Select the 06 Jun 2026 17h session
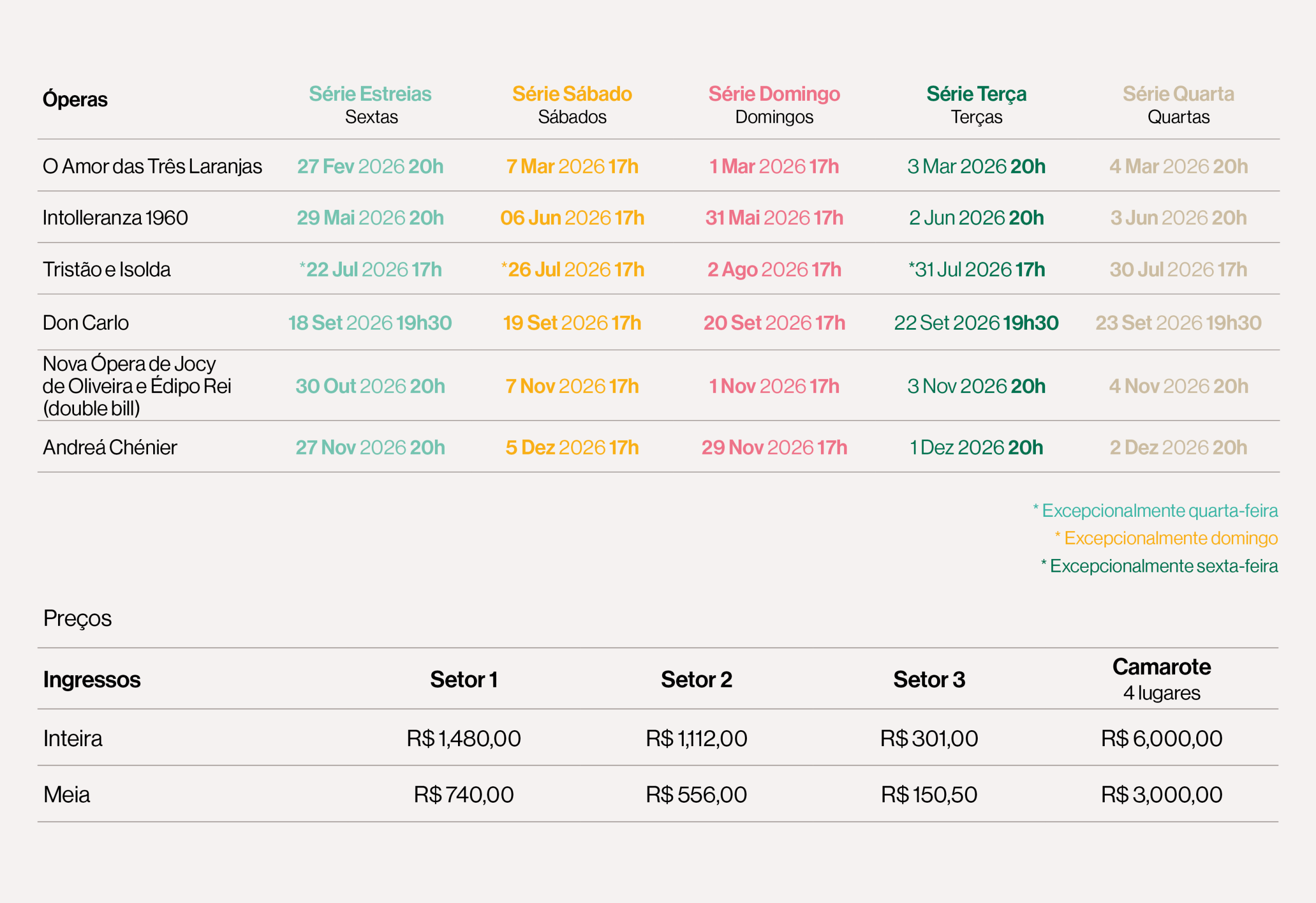The height and width of the screenshot is (903, 1316). 572,218
